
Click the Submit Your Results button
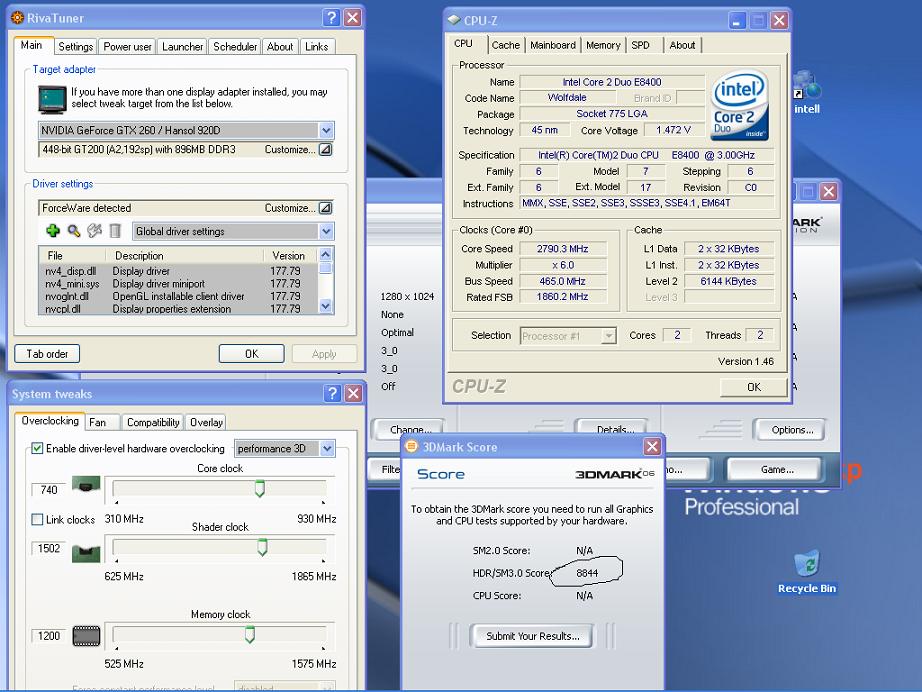click(x=532, y=636)
